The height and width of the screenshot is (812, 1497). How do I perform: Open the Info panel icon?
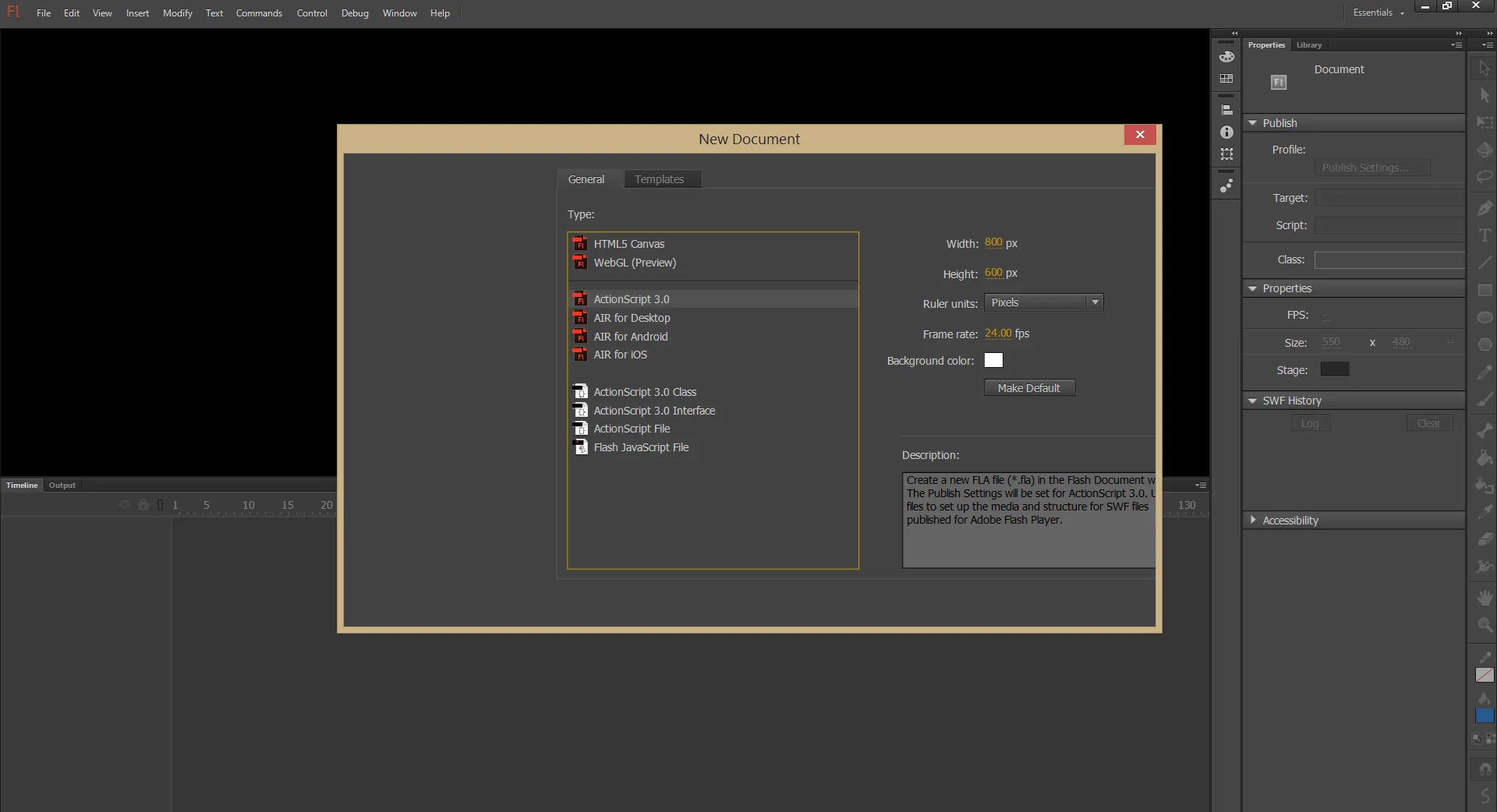point(1226,132)
